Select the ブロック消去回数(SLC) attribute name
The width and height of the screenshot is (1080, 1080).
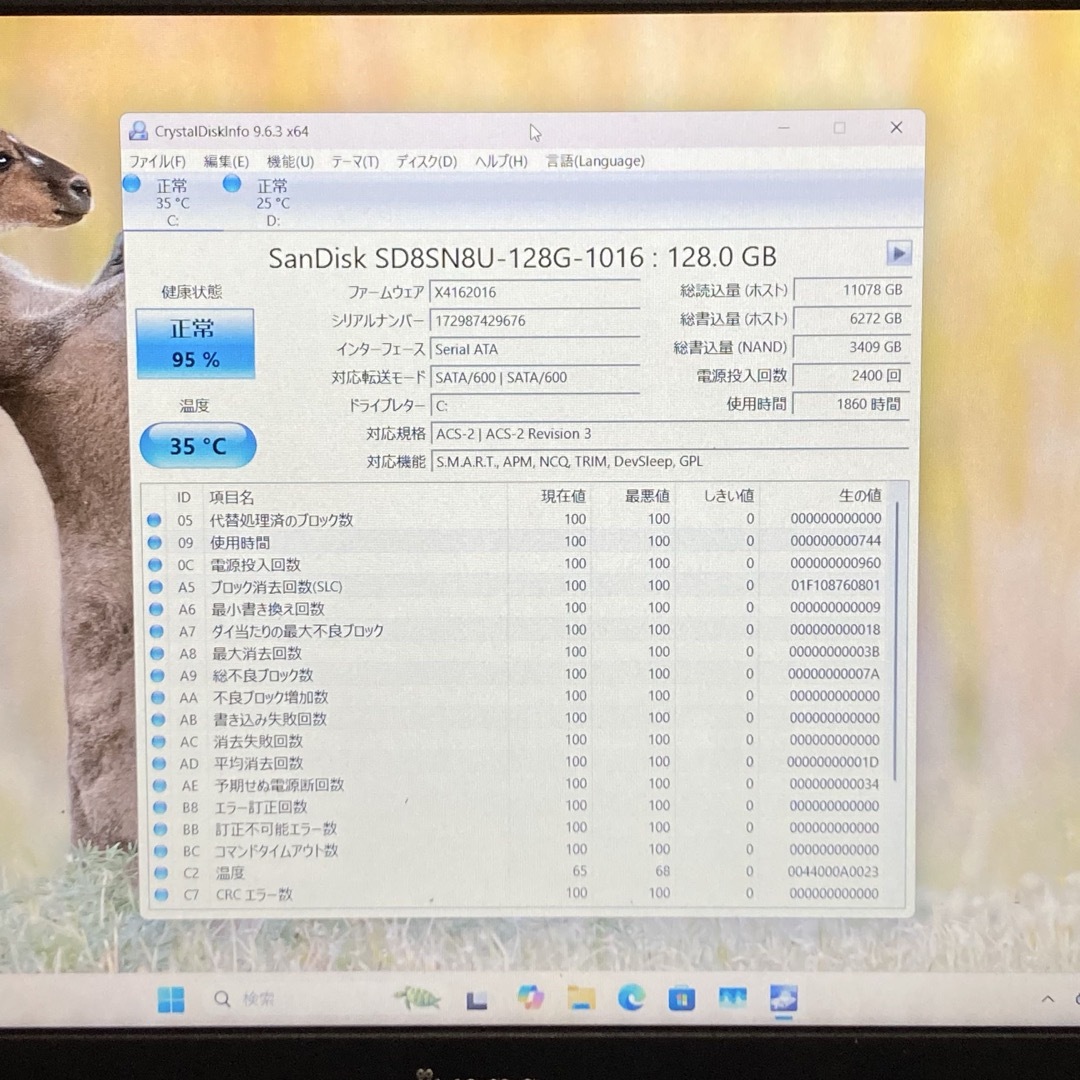click(x=276, y=587)
